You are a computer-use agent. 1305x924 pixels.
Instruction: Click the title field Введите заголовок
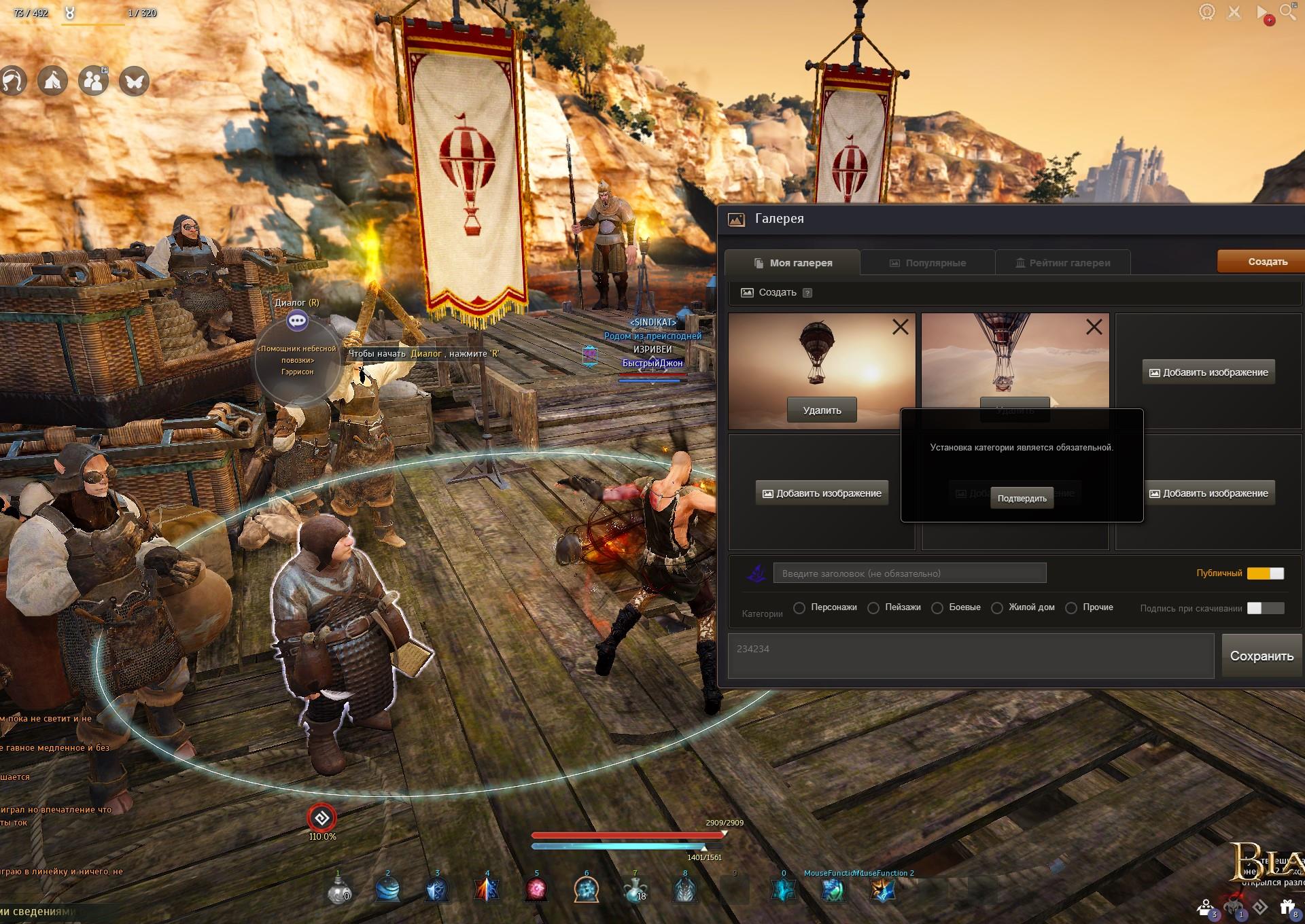tap(909, 573)
